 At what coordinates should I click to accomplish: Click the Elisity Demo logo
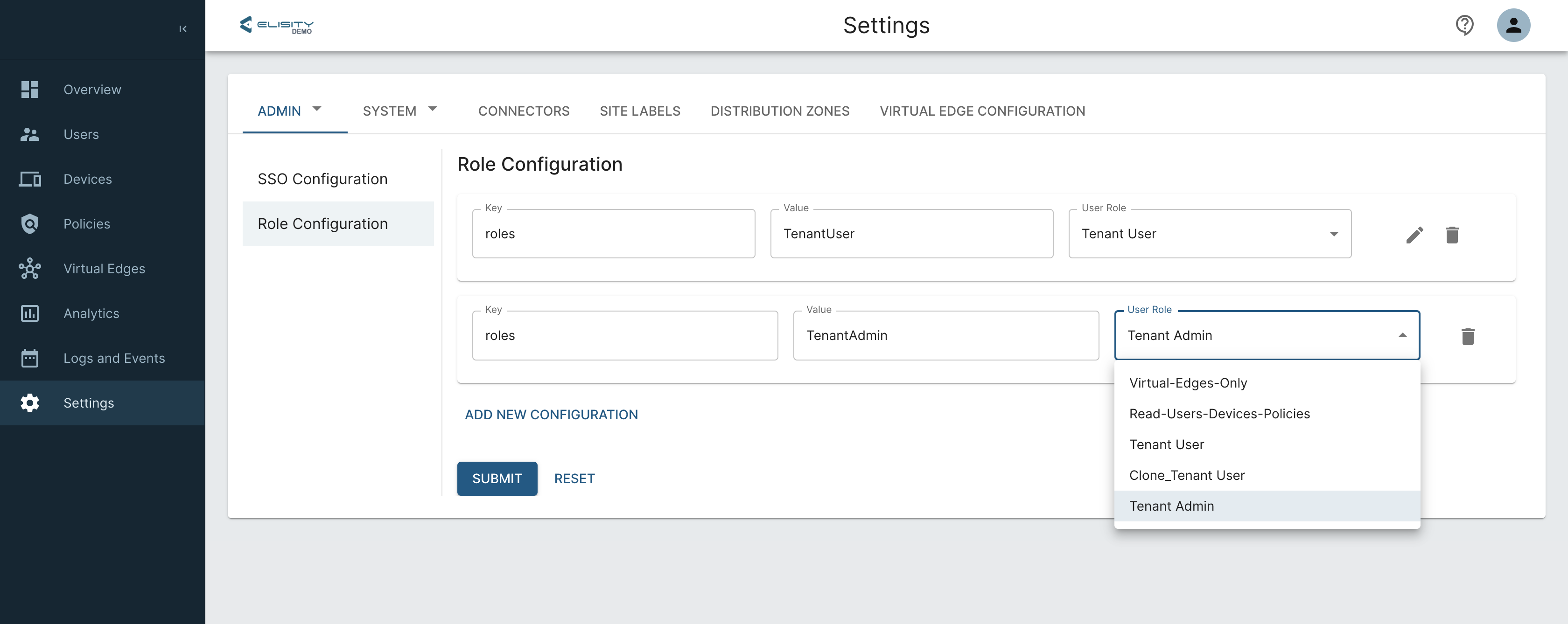click(277, 26)
